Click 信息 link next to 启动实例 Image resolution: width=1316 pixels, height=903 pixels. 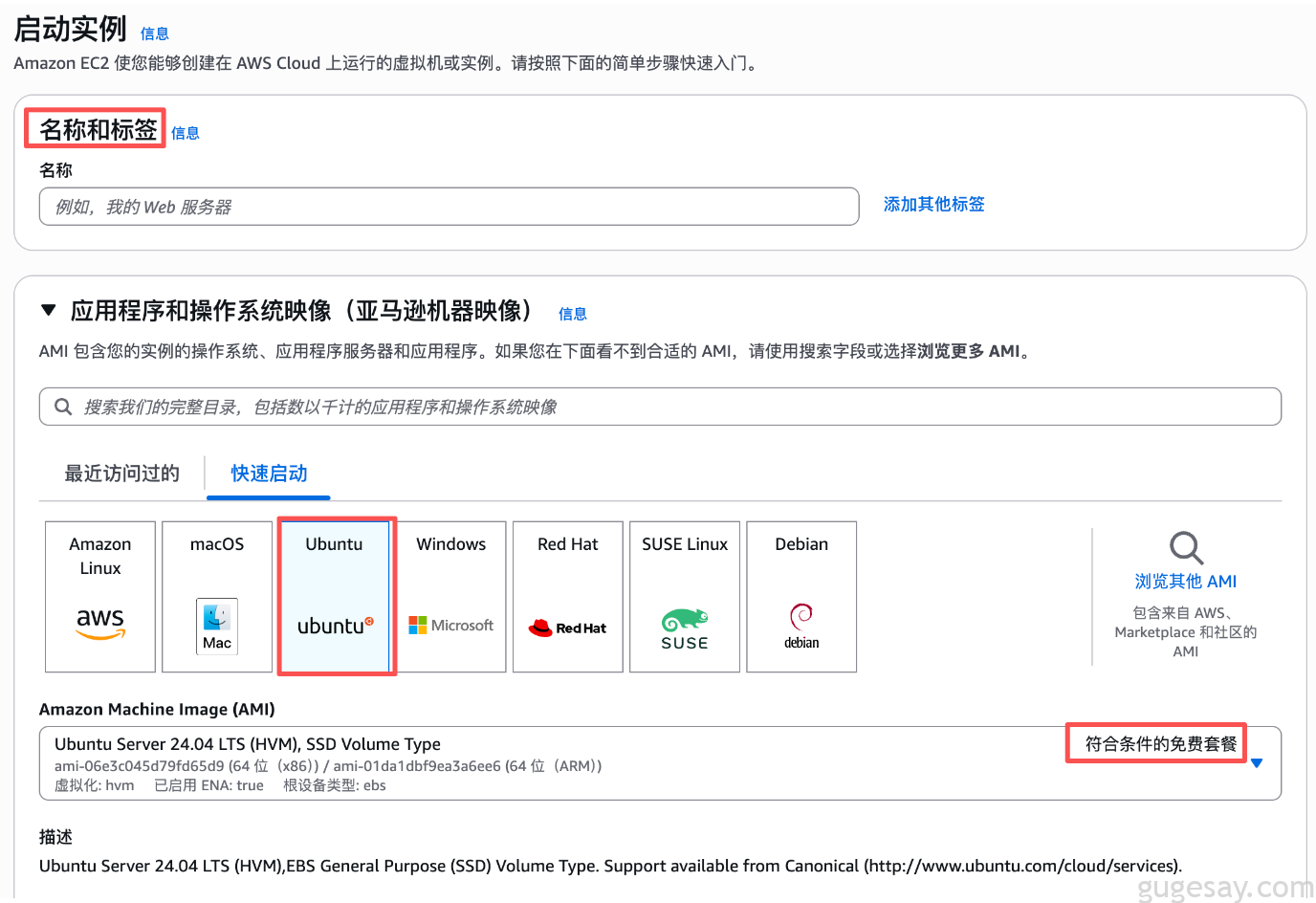(155, 34)
